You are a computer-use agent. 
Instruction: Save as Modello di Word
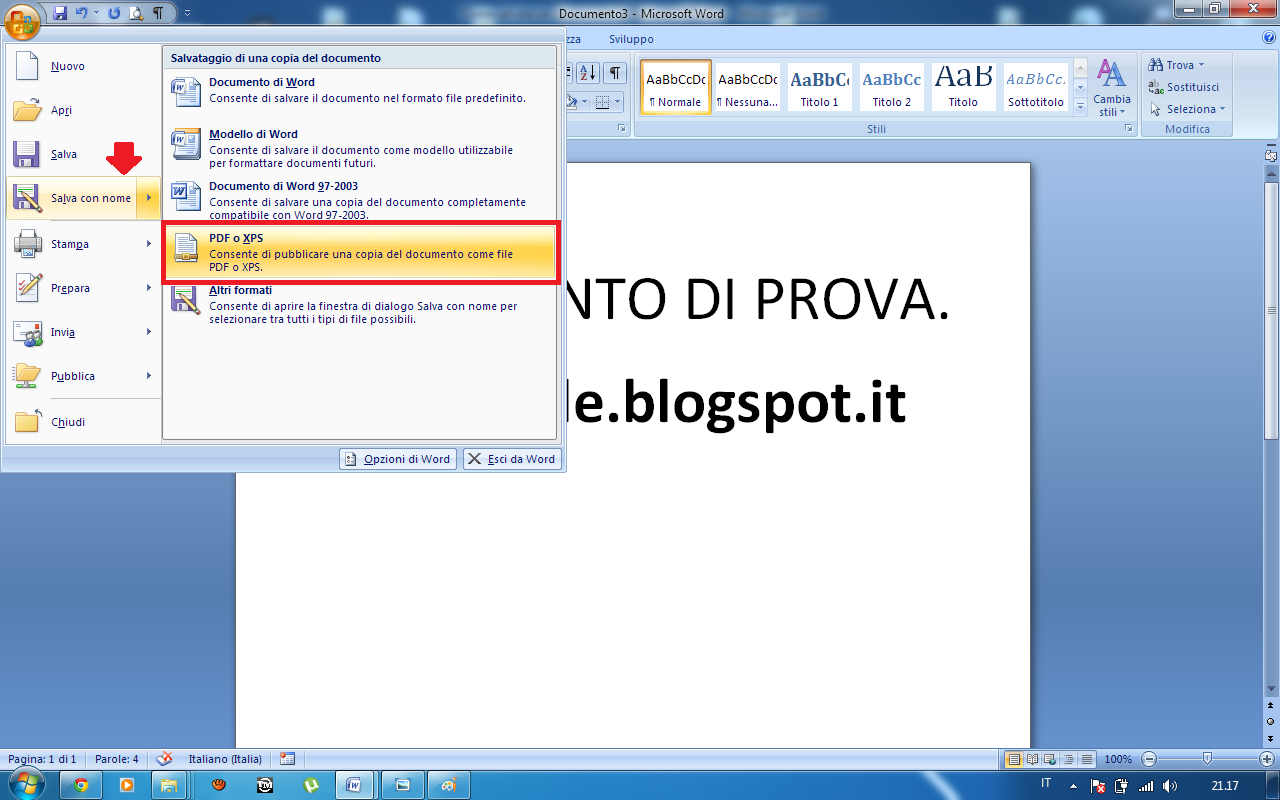tap(360, 147)
